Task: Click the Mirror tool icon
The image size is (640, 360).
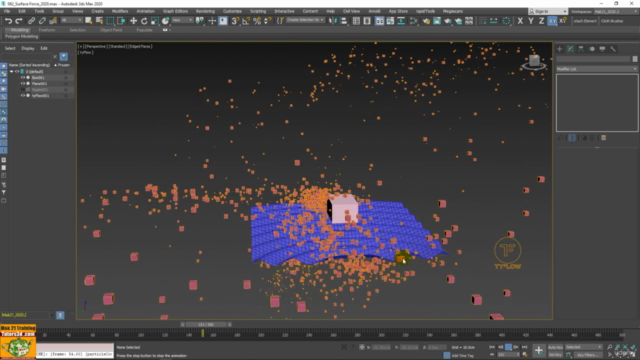Action: pos(333,21)
